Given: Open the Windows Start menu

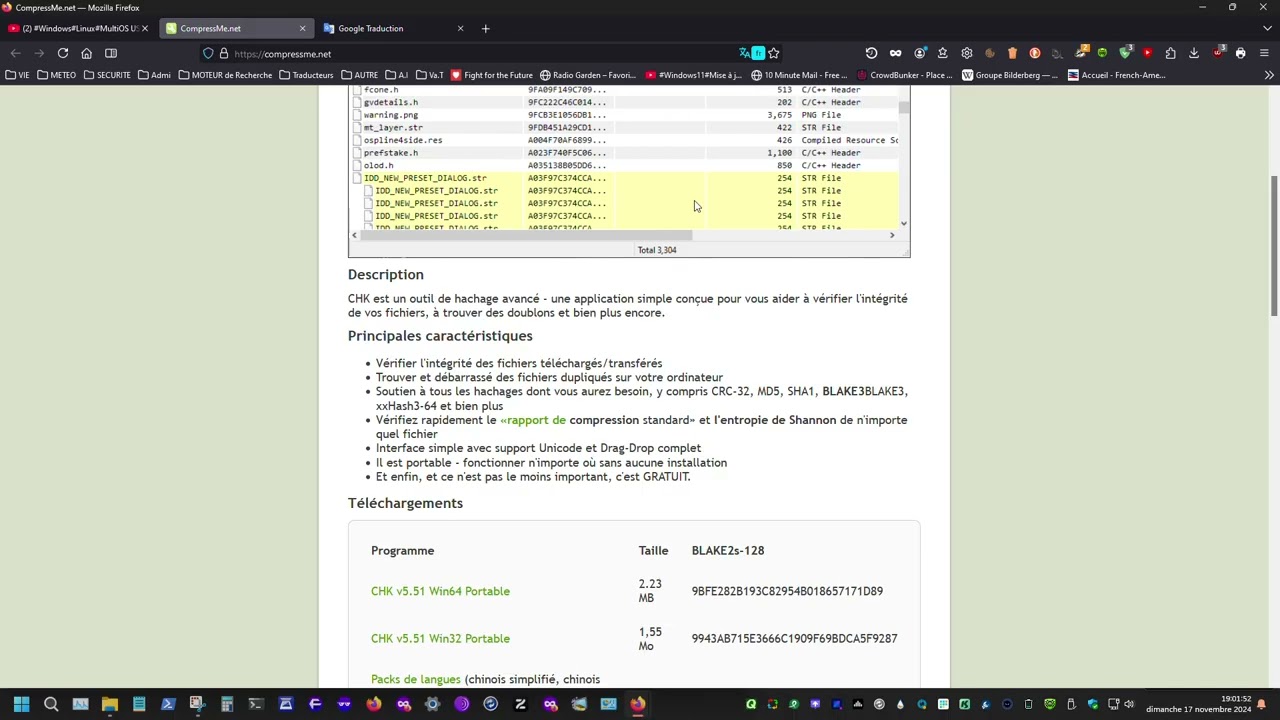Looking at the screenshot, I should 21,704.
